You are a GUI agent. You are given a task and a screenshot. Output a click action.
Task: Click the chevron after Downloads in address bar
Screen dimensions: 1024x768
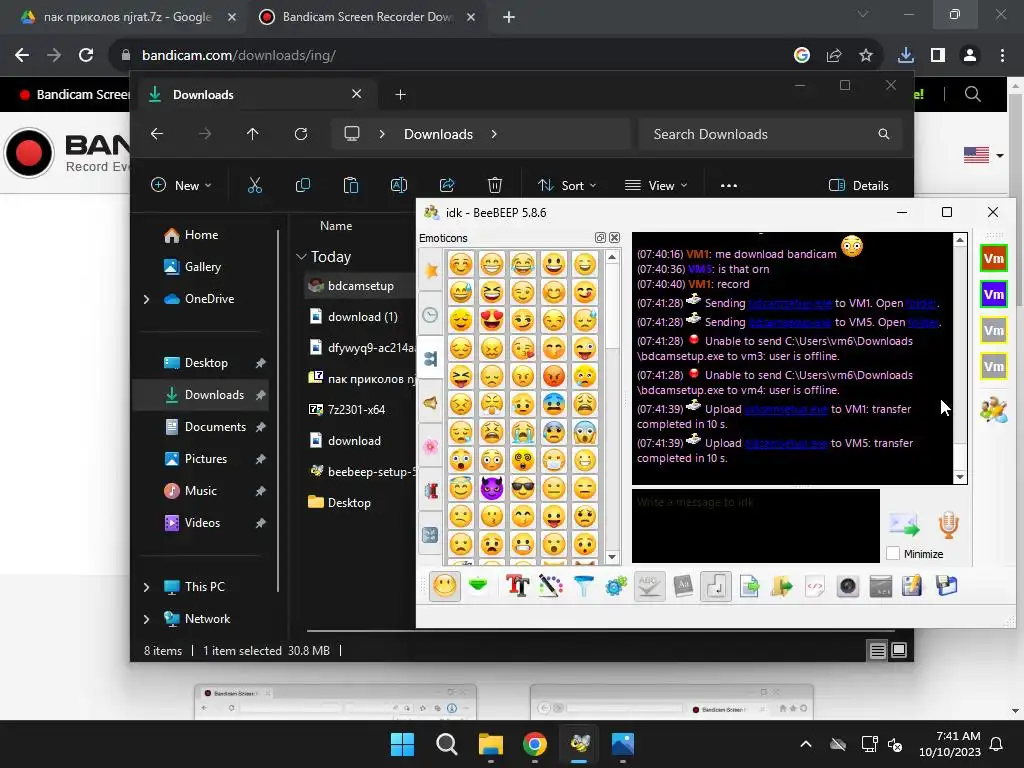[494, 134]
